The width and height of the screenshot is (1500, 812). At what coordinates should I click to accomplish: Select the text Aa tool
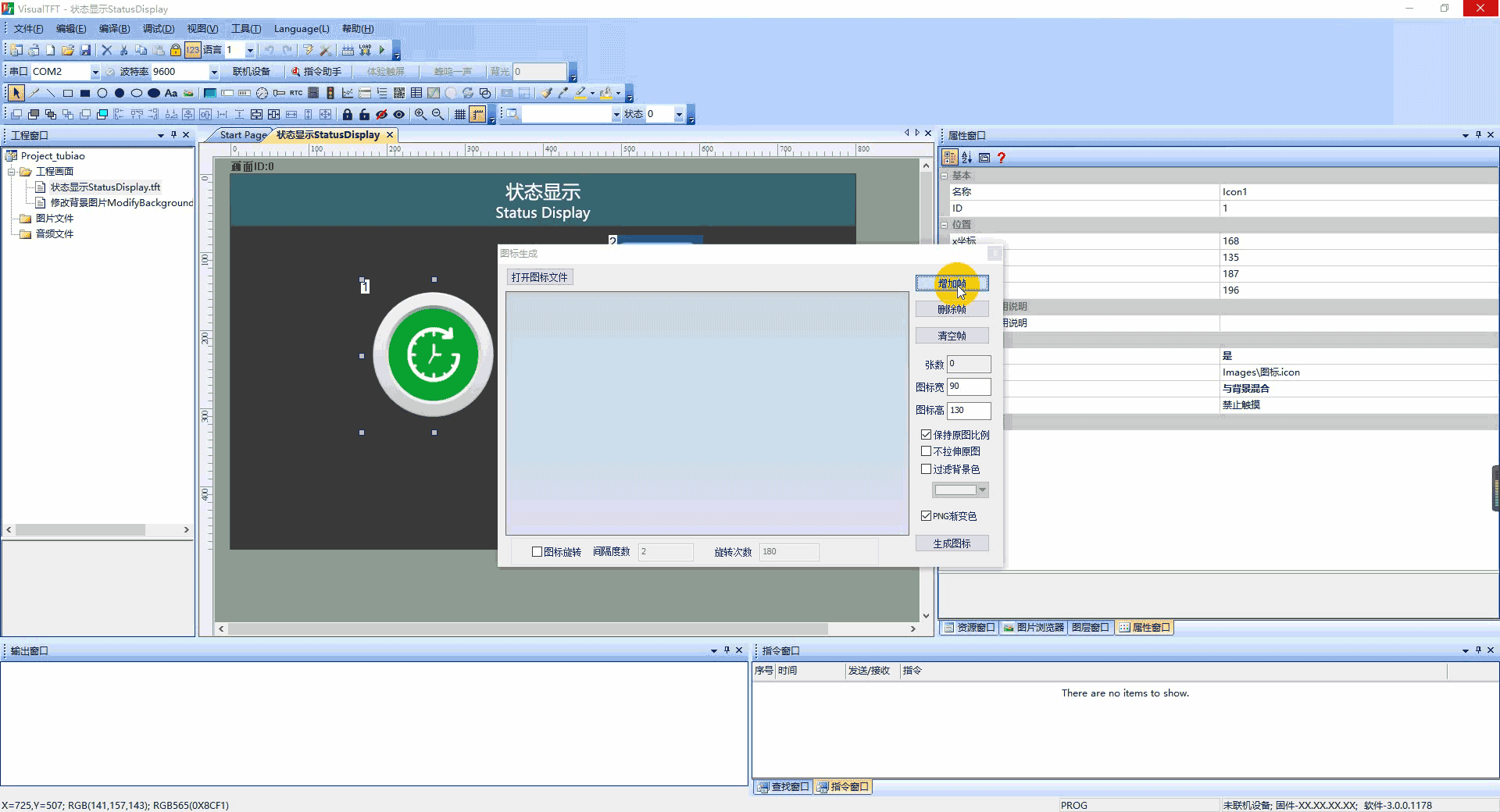171,93
